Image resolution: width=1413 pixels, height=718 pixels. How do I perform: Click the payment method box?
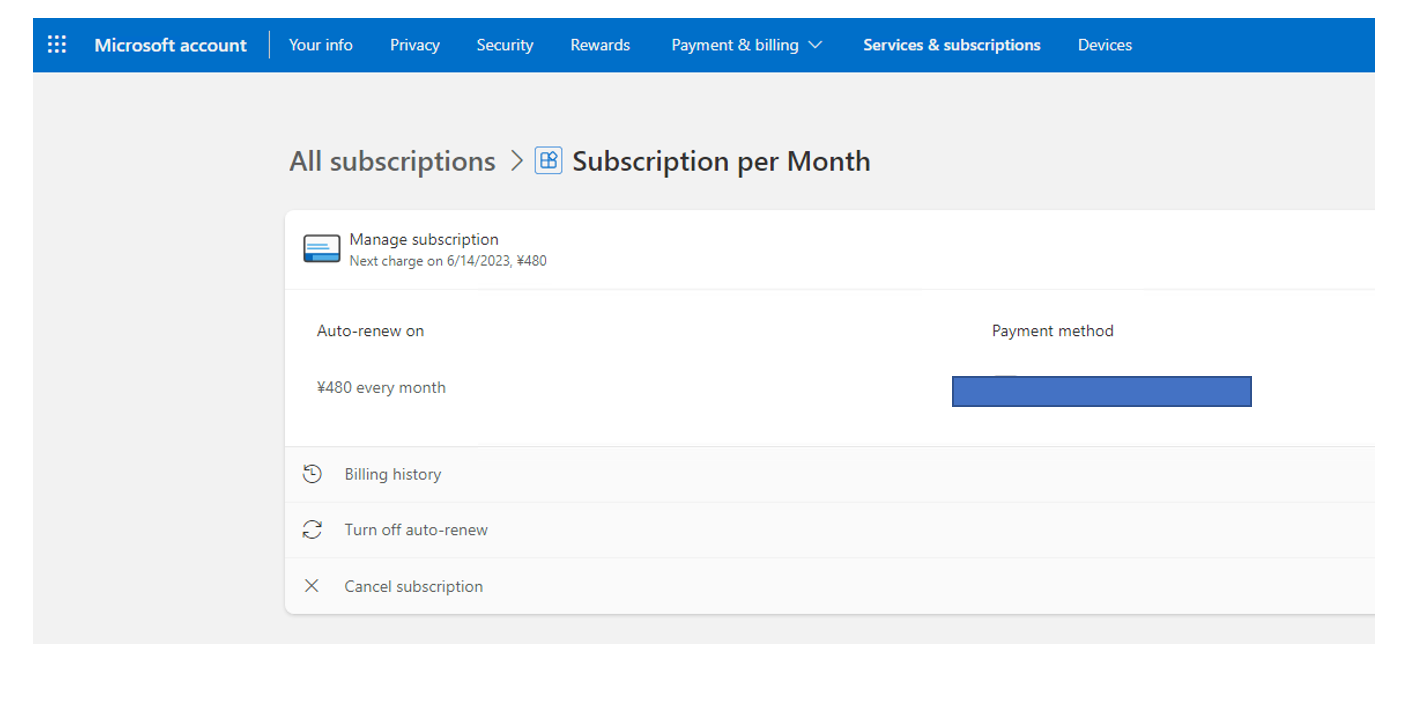[x=1101, y=391]
